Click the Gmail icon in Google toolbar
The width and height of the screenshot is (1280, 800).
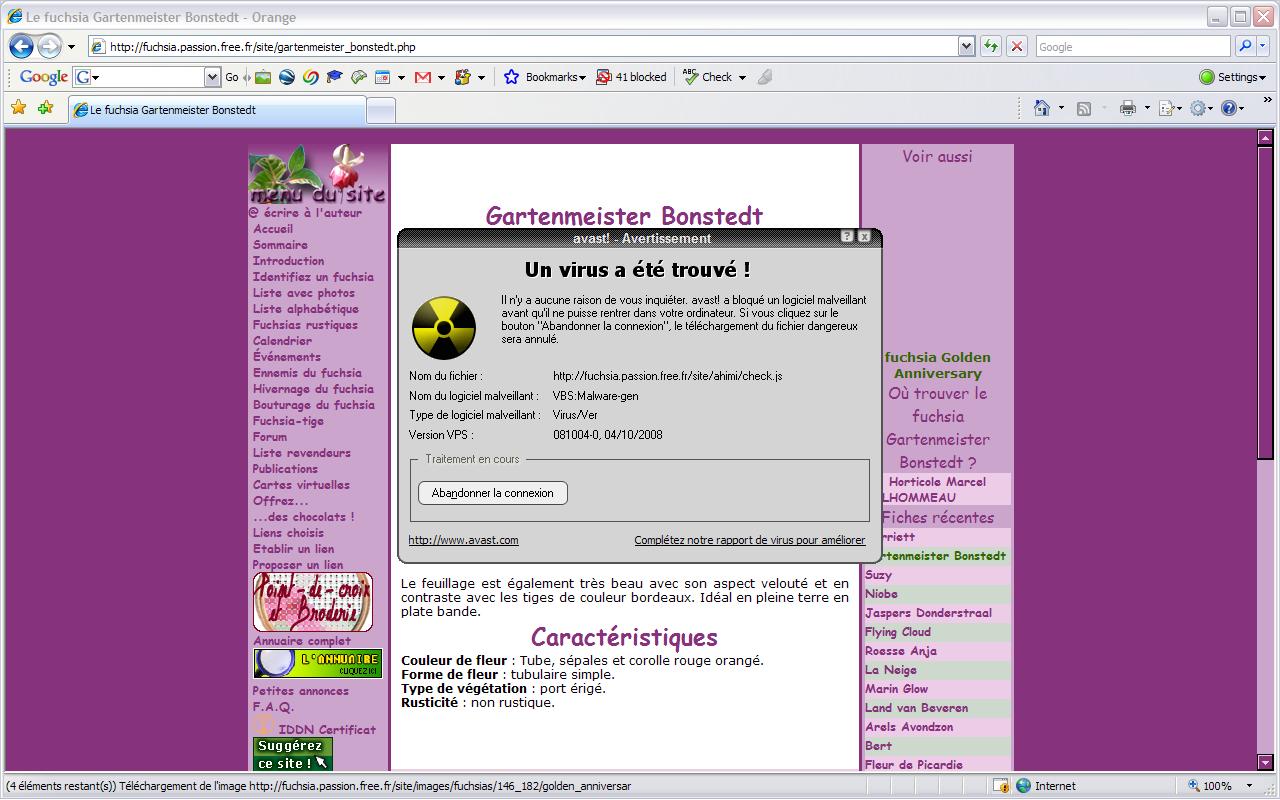pos(423,77)
